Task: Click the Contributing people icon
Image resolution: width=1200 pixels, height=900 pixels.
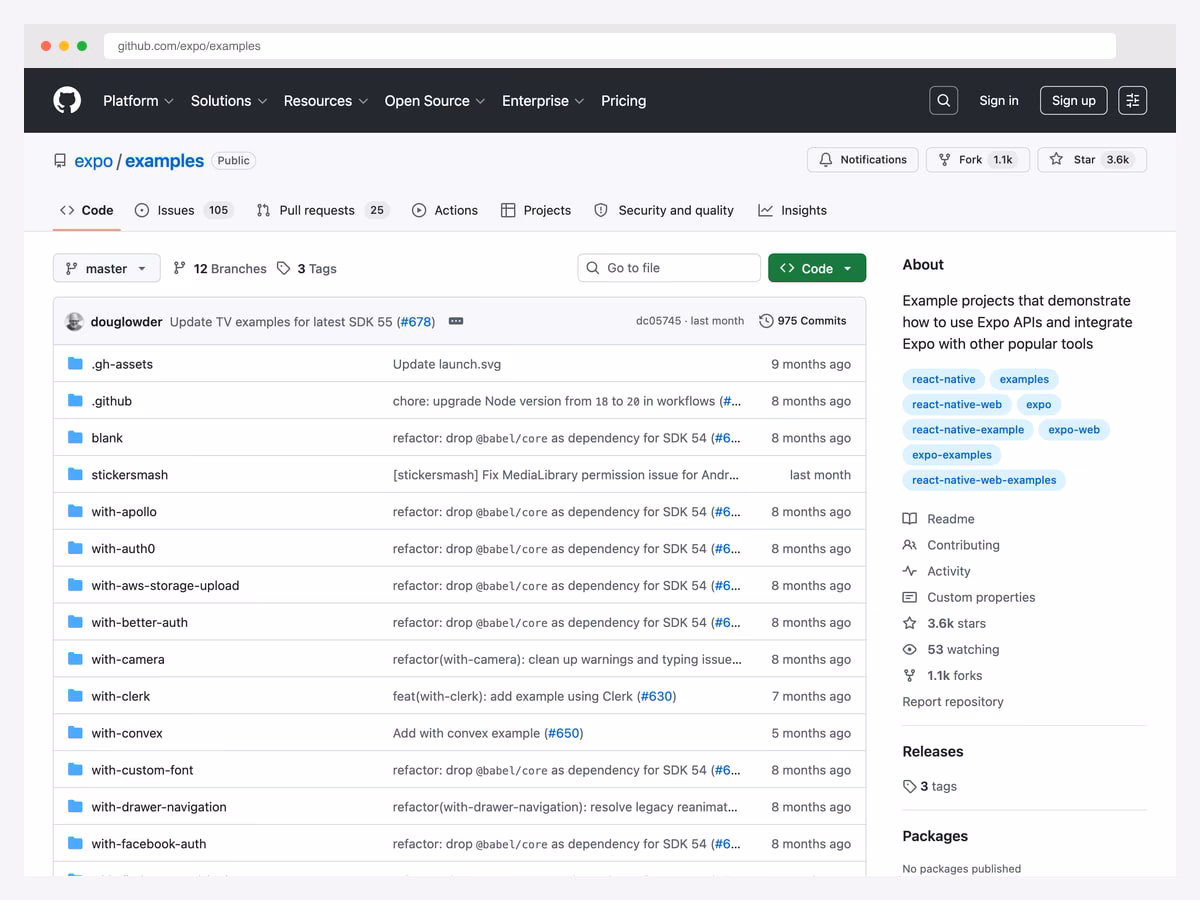Action: 909,545
